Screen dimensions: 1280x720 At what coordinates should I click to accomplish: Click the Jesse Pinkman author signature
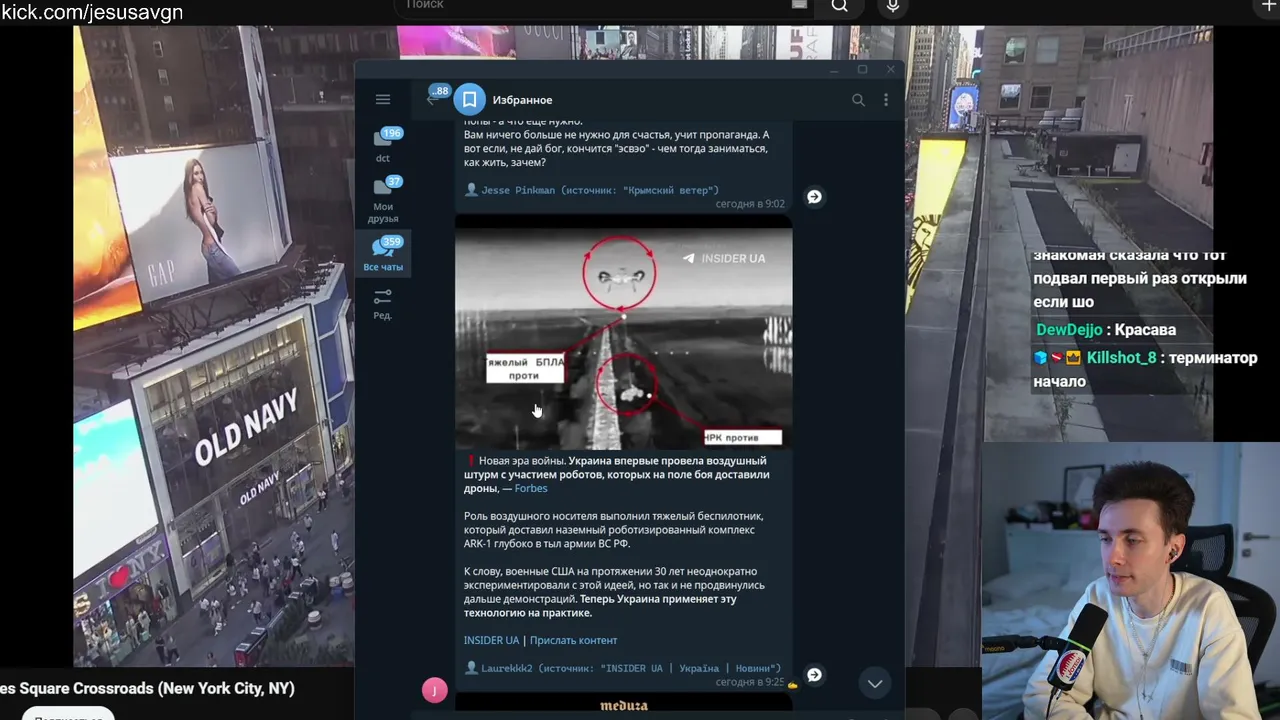tap(591, 190)
